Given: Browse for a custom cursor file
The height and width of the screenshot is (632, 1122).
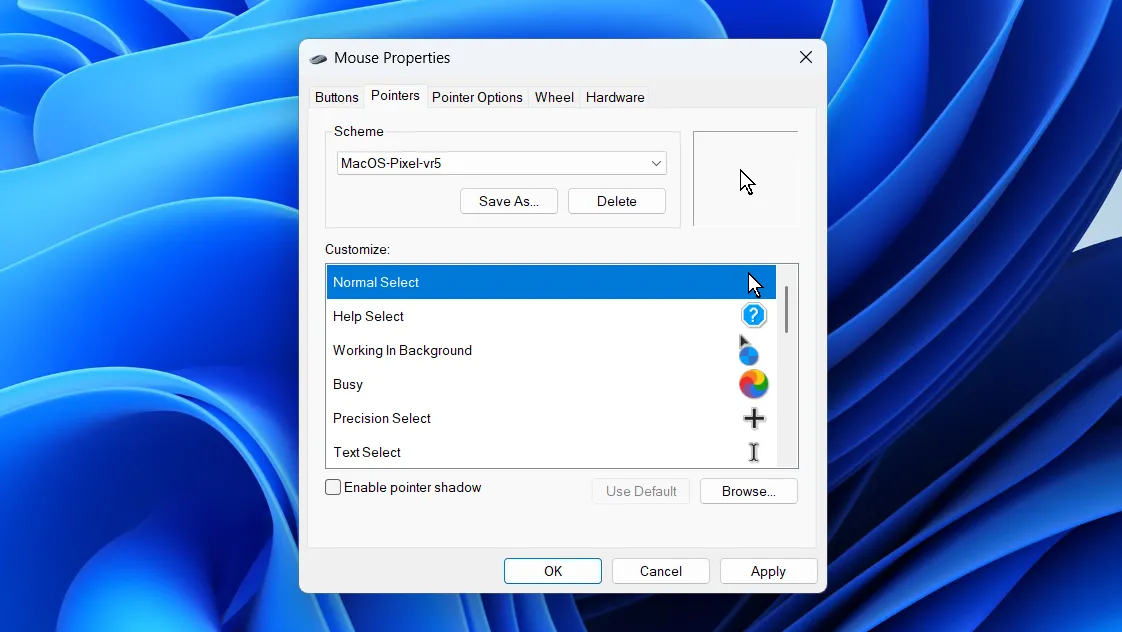Looking at the screenshot, I should 748,491.
